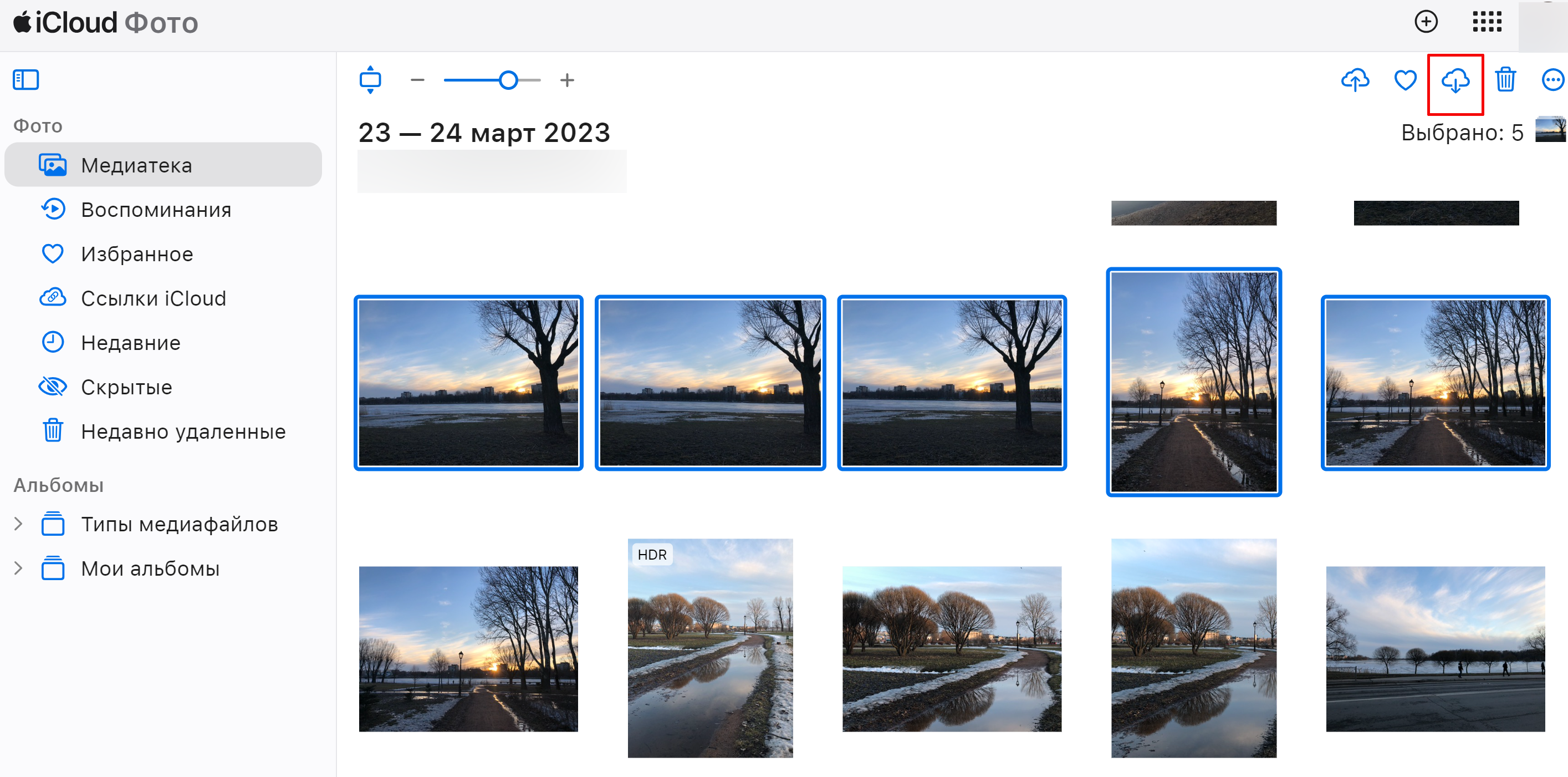Click the Мои альбомы album stack icon
1568x777 pixels.
coord(52,568)
